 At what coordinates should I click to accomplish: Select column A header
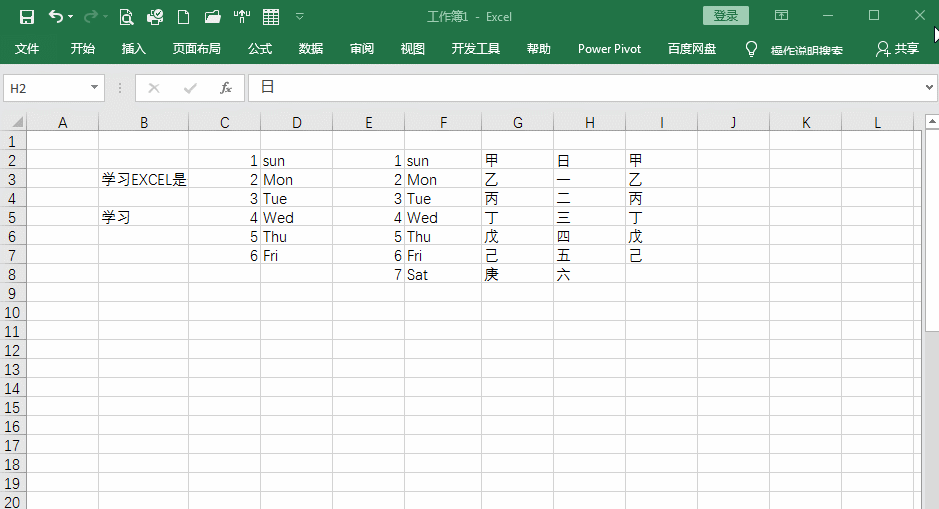coord(62,123)
